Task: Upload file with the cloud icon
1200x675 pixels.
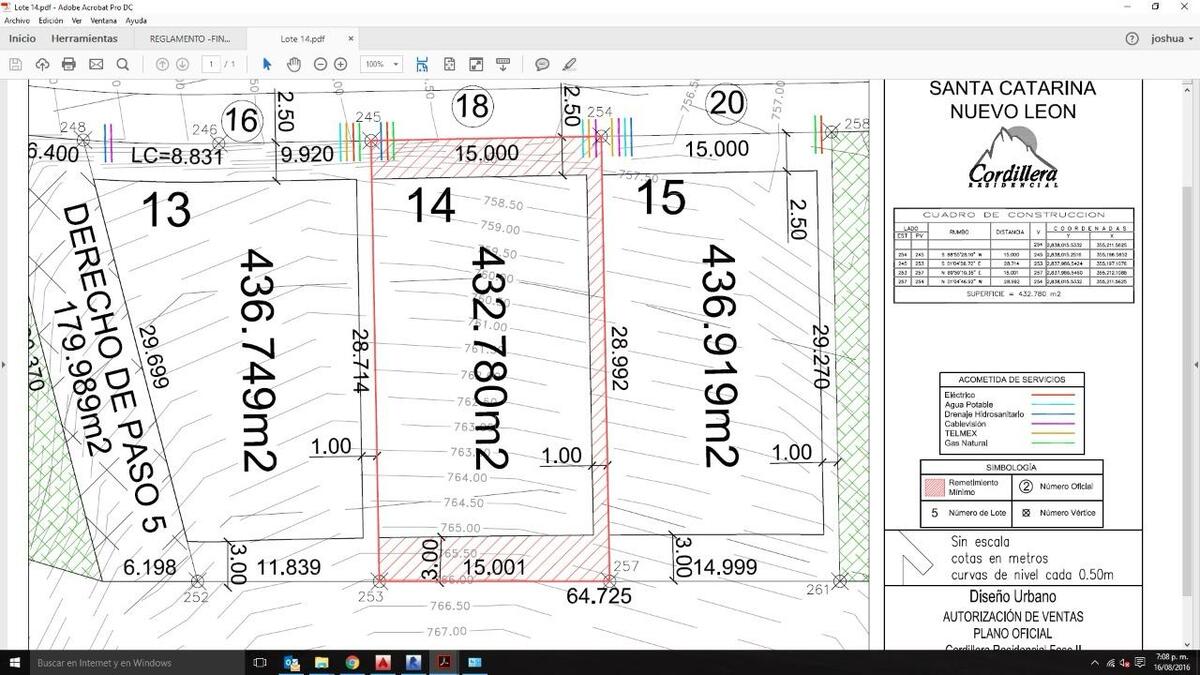Action: point(42,64)
